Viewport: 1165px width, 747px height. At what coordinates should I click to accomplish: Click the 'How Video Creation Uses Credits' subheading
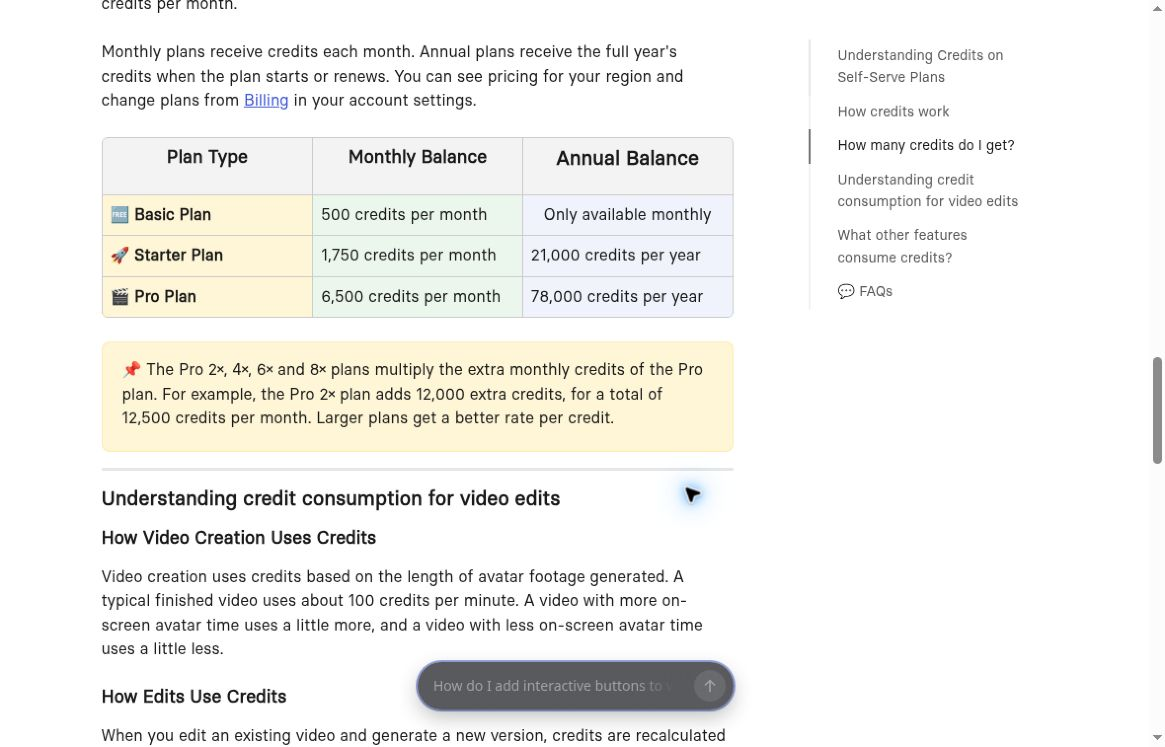(x=238, y=538)
